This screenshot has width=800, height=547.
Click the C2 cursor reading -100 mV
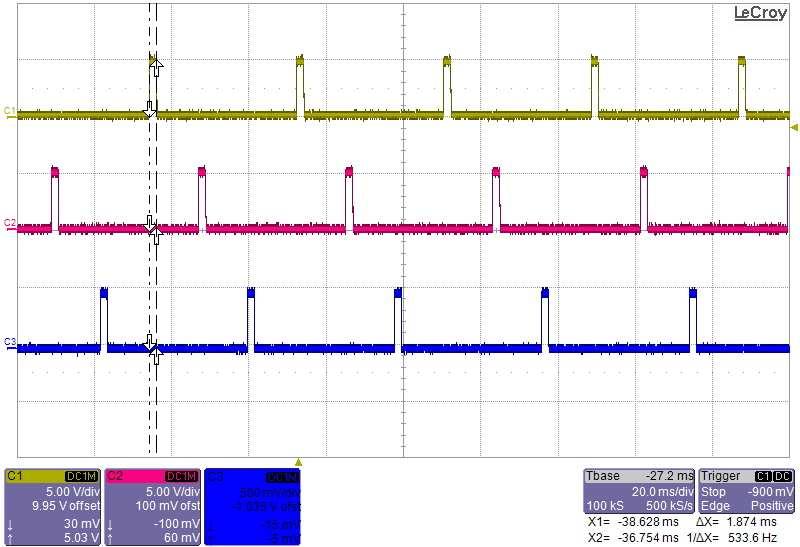pyautogui.click(x=177, y=524)
